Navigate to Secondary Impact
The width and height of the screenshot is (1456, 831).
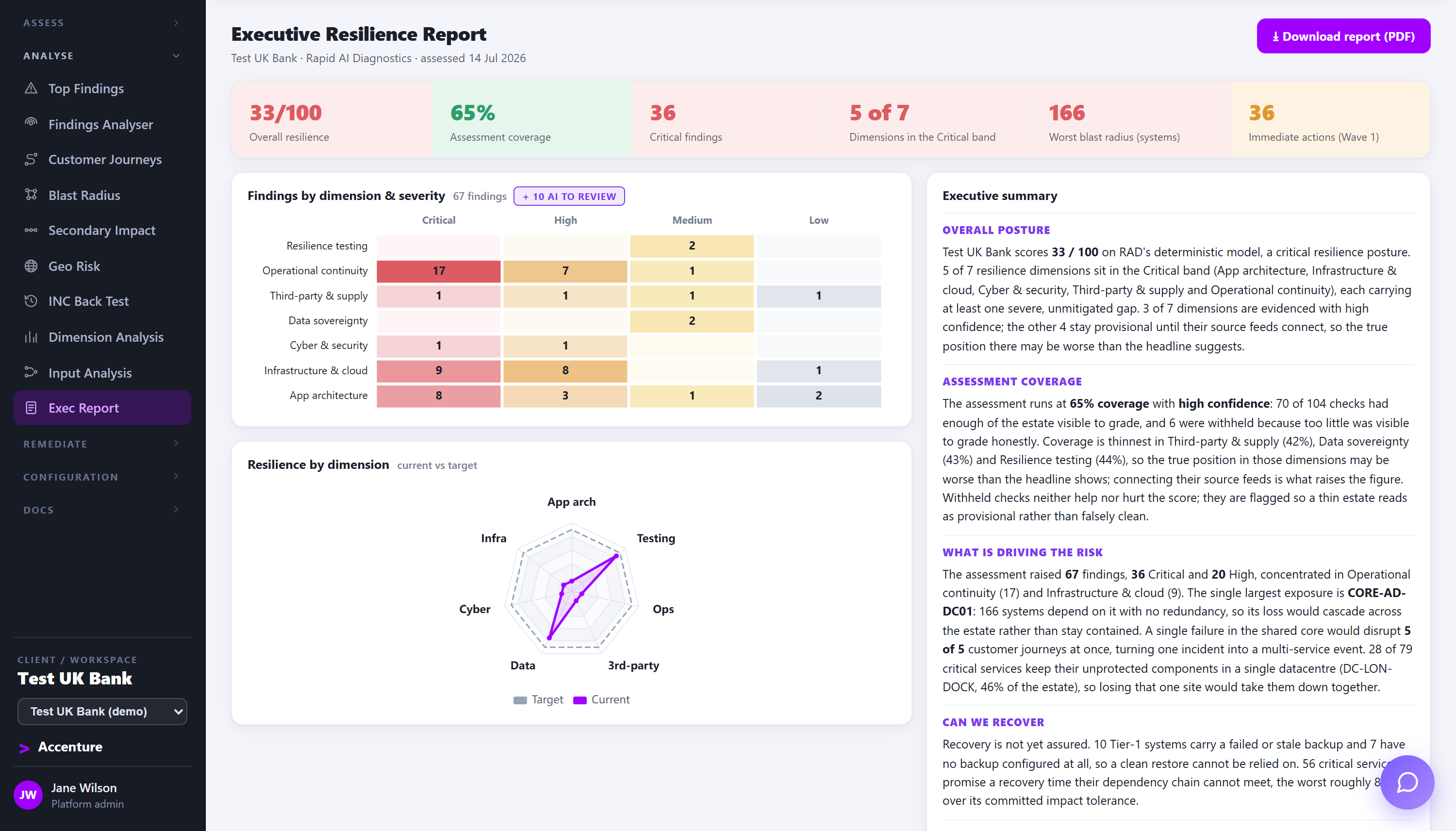102,230
